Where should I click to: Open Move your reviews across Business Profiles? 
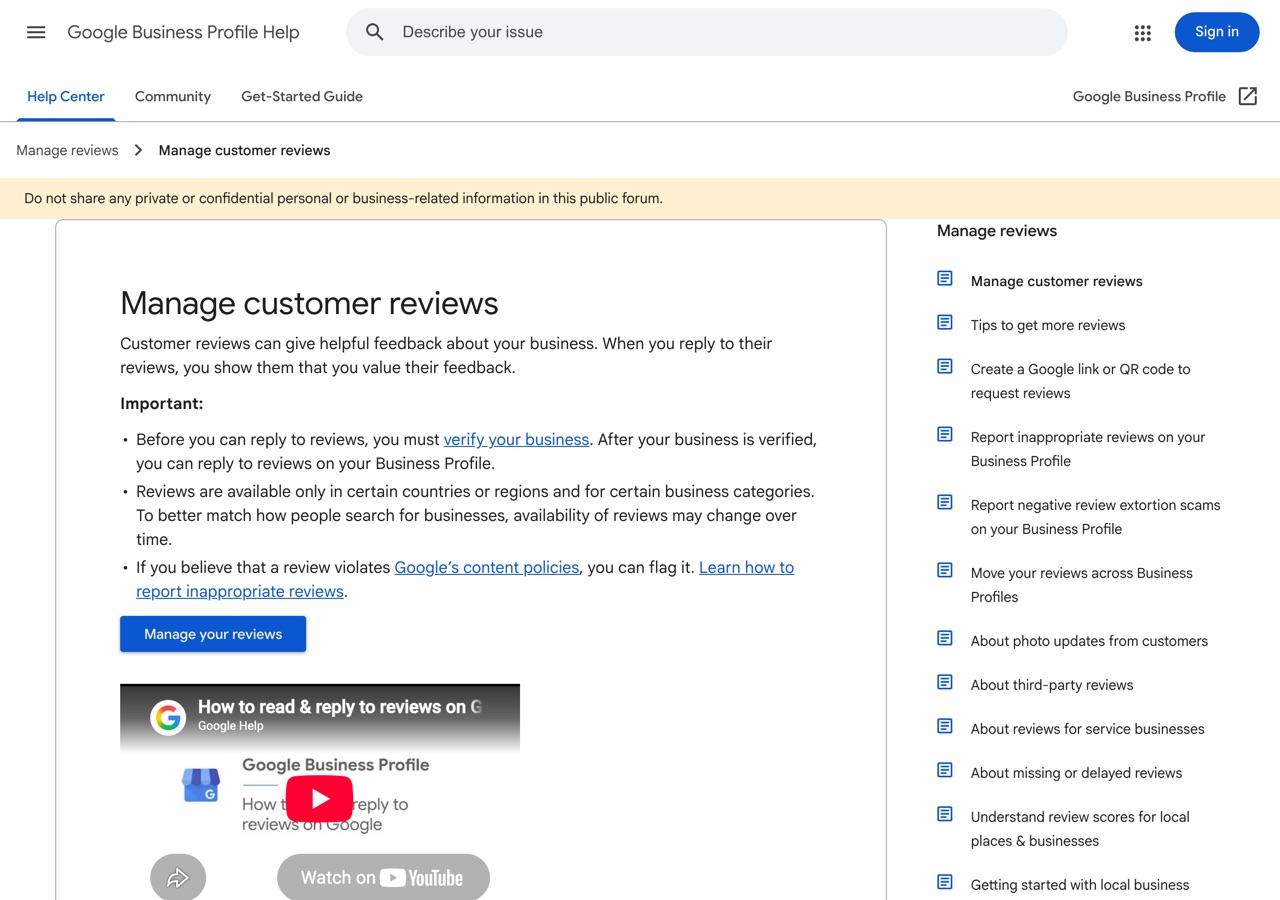1082,585
